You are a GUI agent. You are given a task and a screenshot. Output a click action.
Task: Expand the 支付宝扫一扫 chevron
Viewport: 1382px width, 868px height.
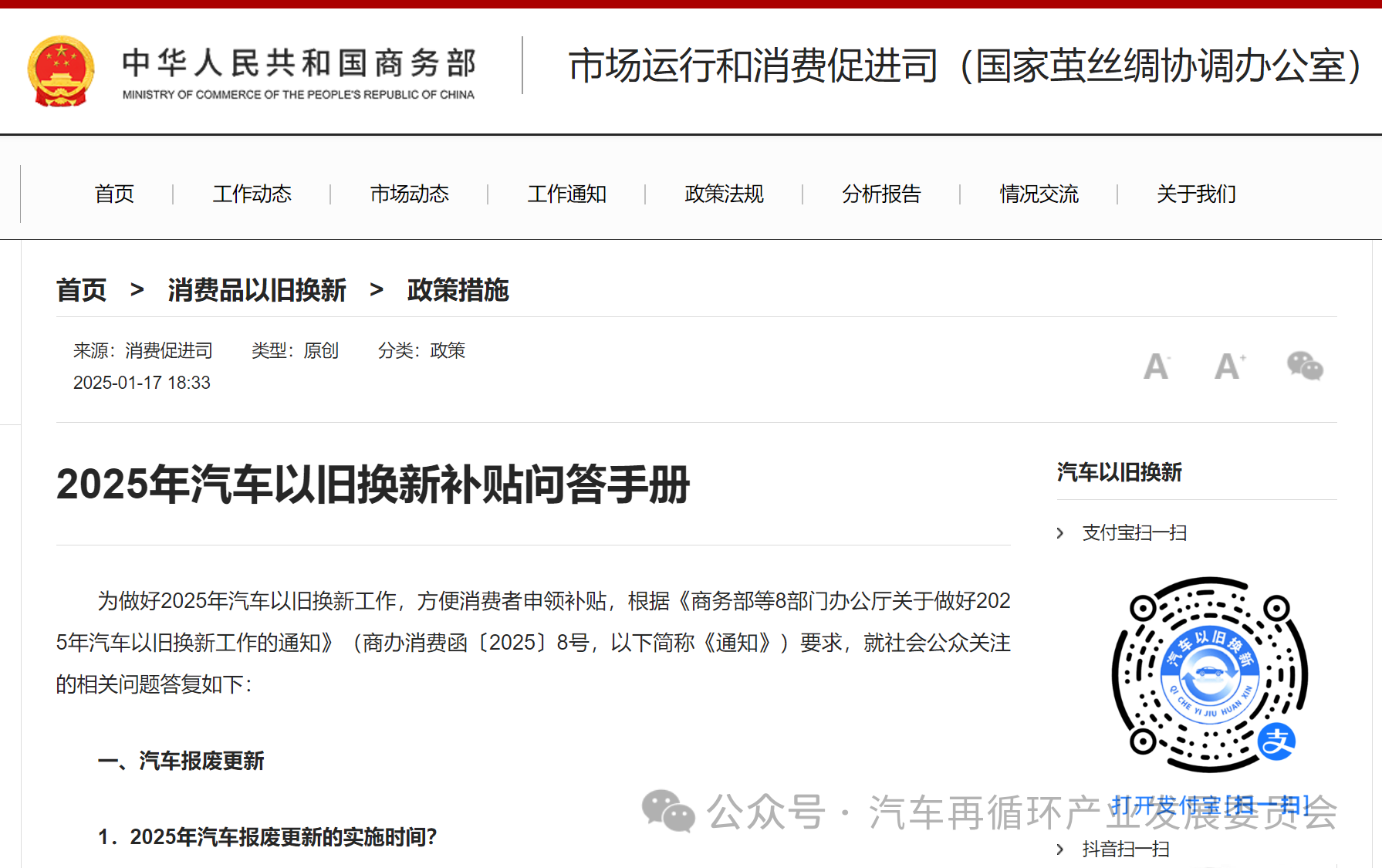click(1060, 533)
